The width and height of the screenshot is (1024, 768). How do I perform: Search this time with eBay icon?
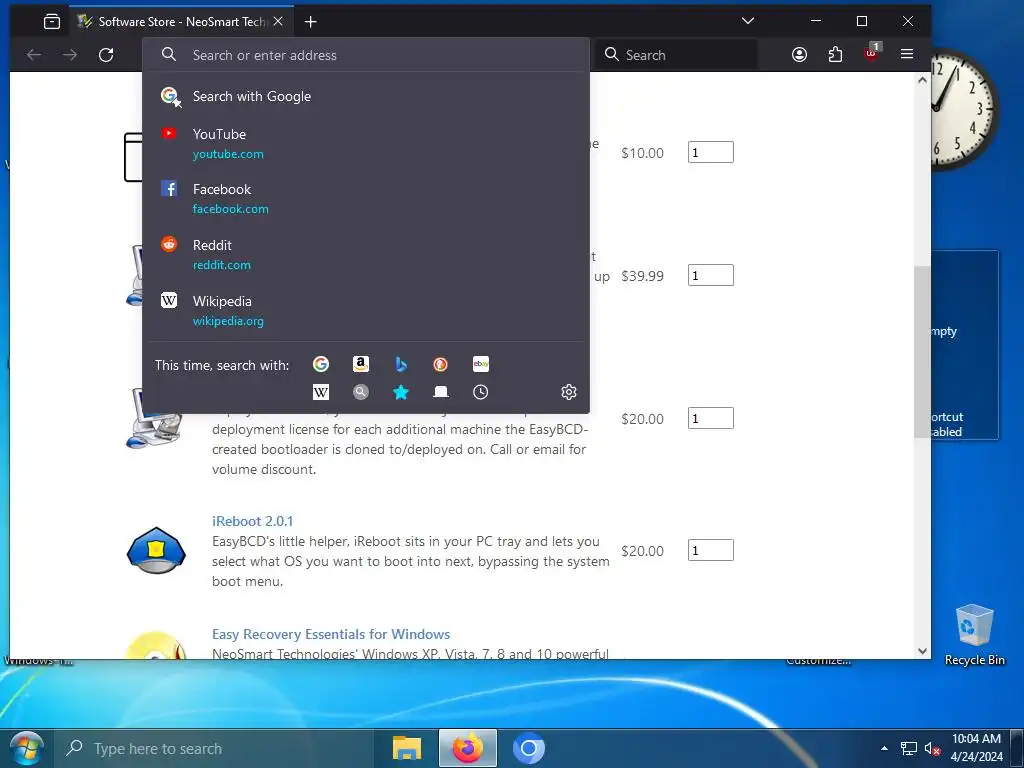481,364
